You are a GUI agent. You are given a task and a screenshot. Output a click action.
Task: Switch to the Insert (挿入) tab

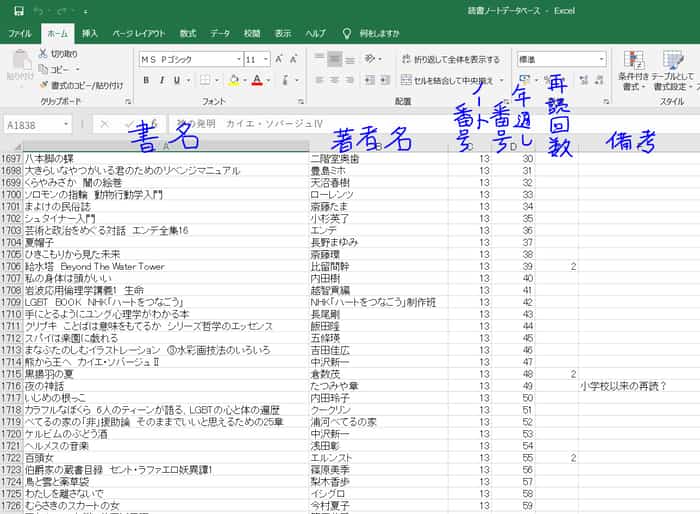(90, 33)
